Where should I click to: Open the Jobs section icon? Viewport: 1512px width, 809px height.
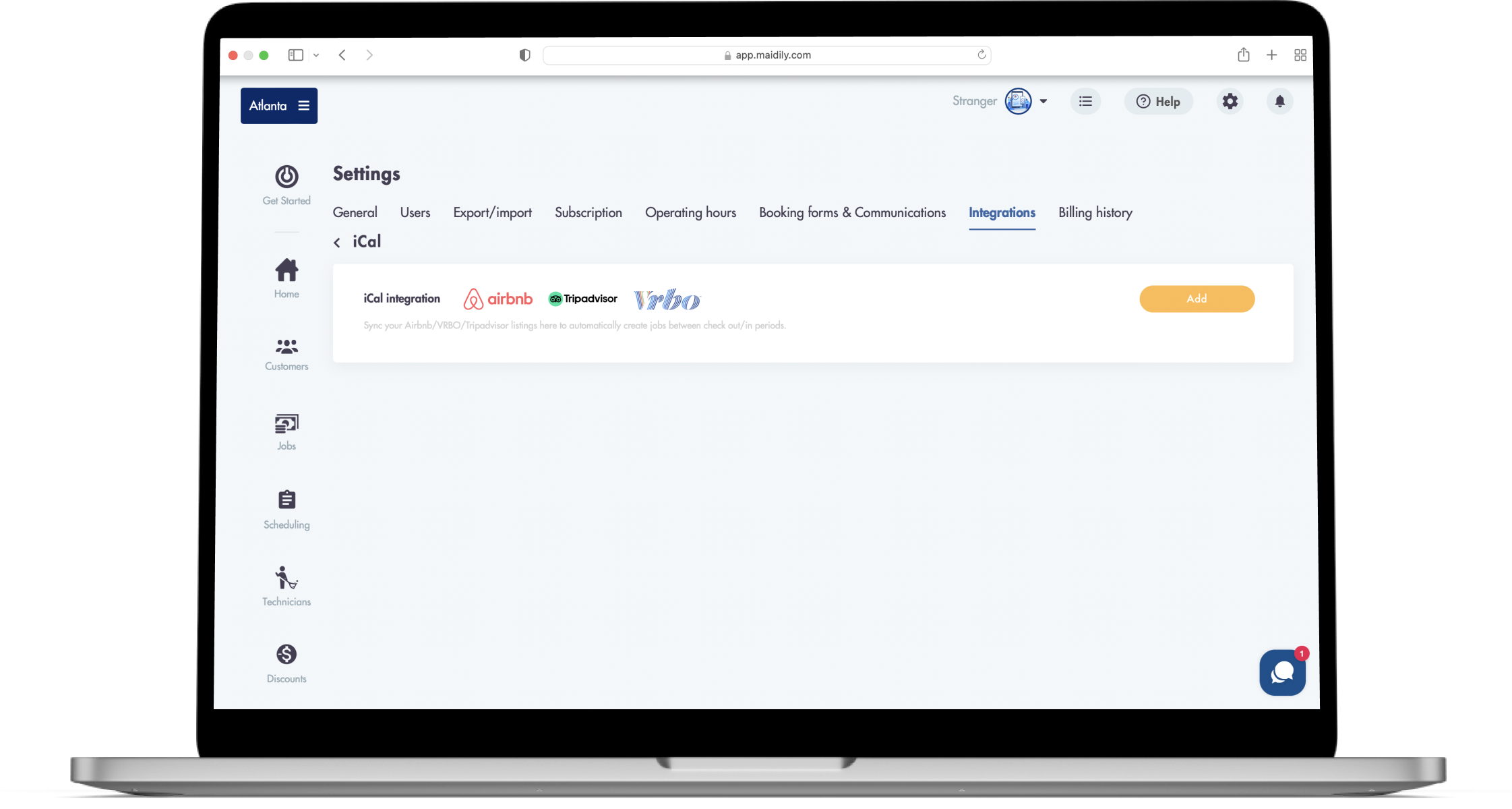286,423
